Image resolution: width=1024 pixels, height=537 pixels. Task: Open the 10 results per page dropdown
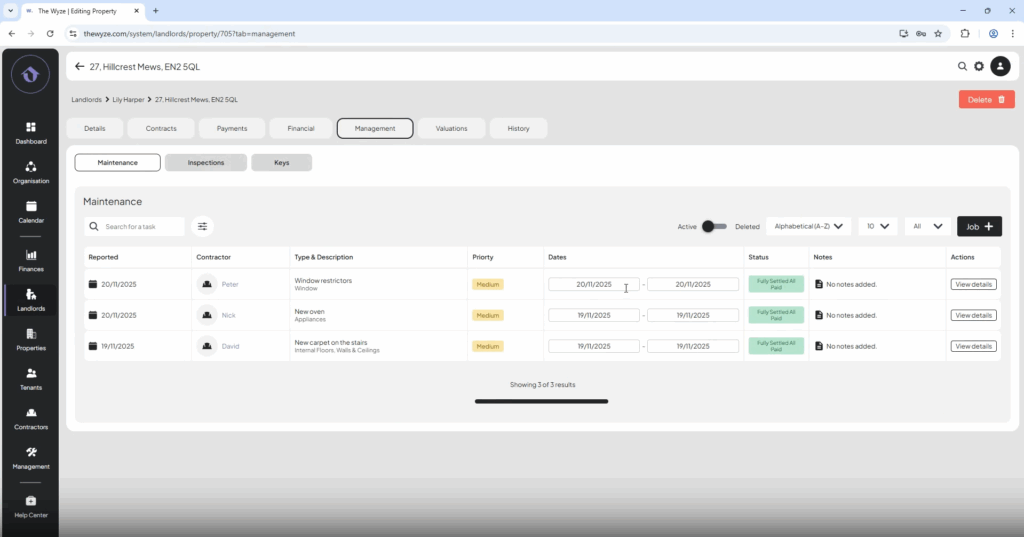[x=877, y=227]
